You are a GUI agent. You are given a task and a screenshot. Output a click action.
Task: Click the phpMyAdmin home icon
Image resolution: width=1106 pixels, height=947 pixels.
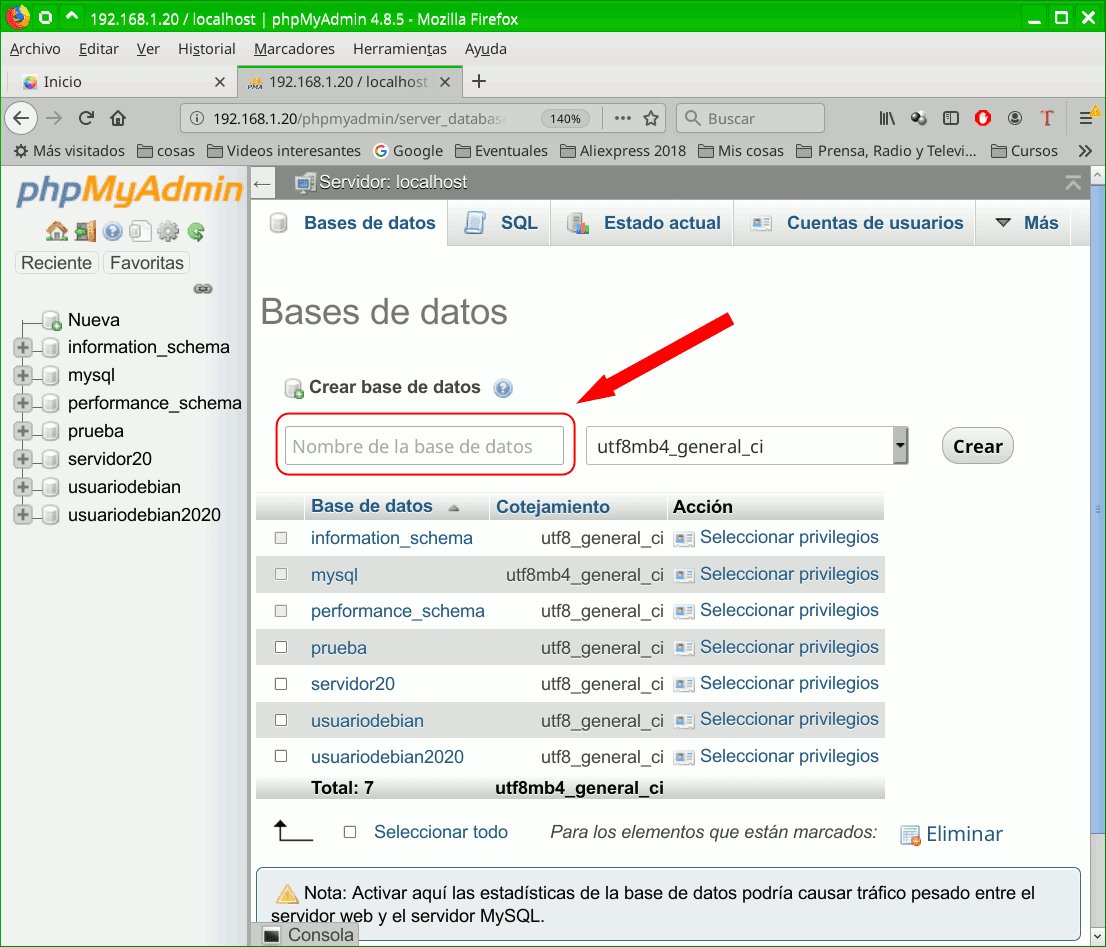coord(56,231)
